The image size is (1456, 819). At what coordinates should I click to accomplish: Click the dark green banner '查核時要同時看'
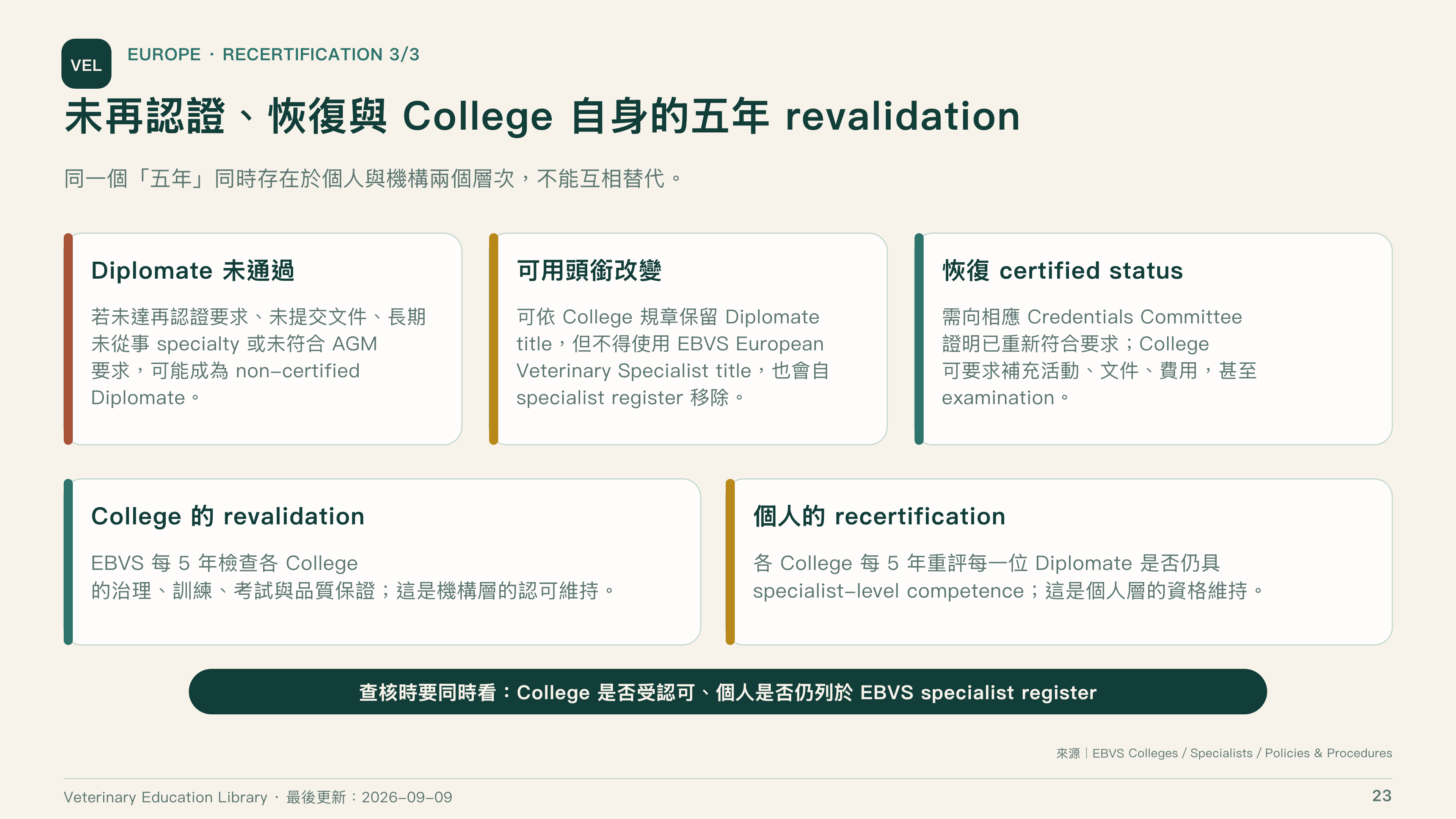point(728,692)
